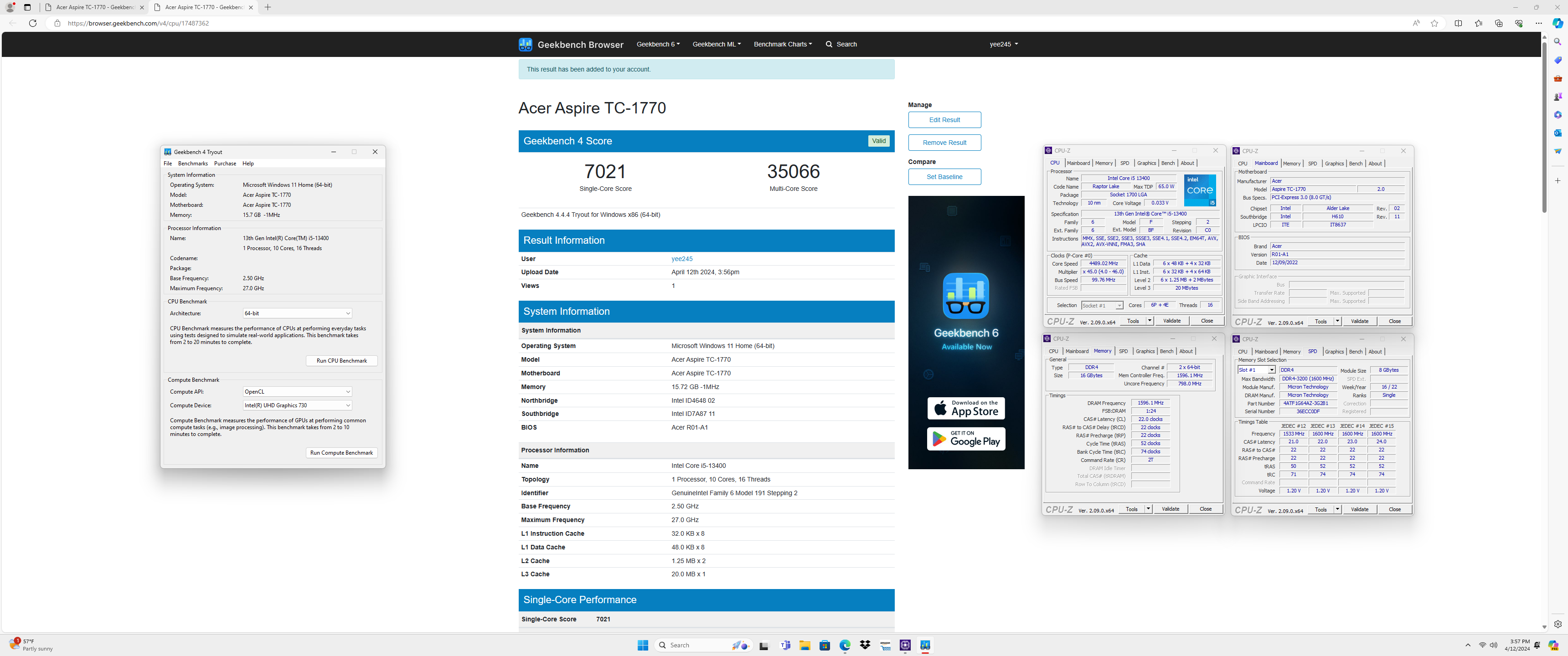The height and width of the screenshot is (656, 1568).
Task: Click Get it on Google Play badge
Action: click(966, 439)
